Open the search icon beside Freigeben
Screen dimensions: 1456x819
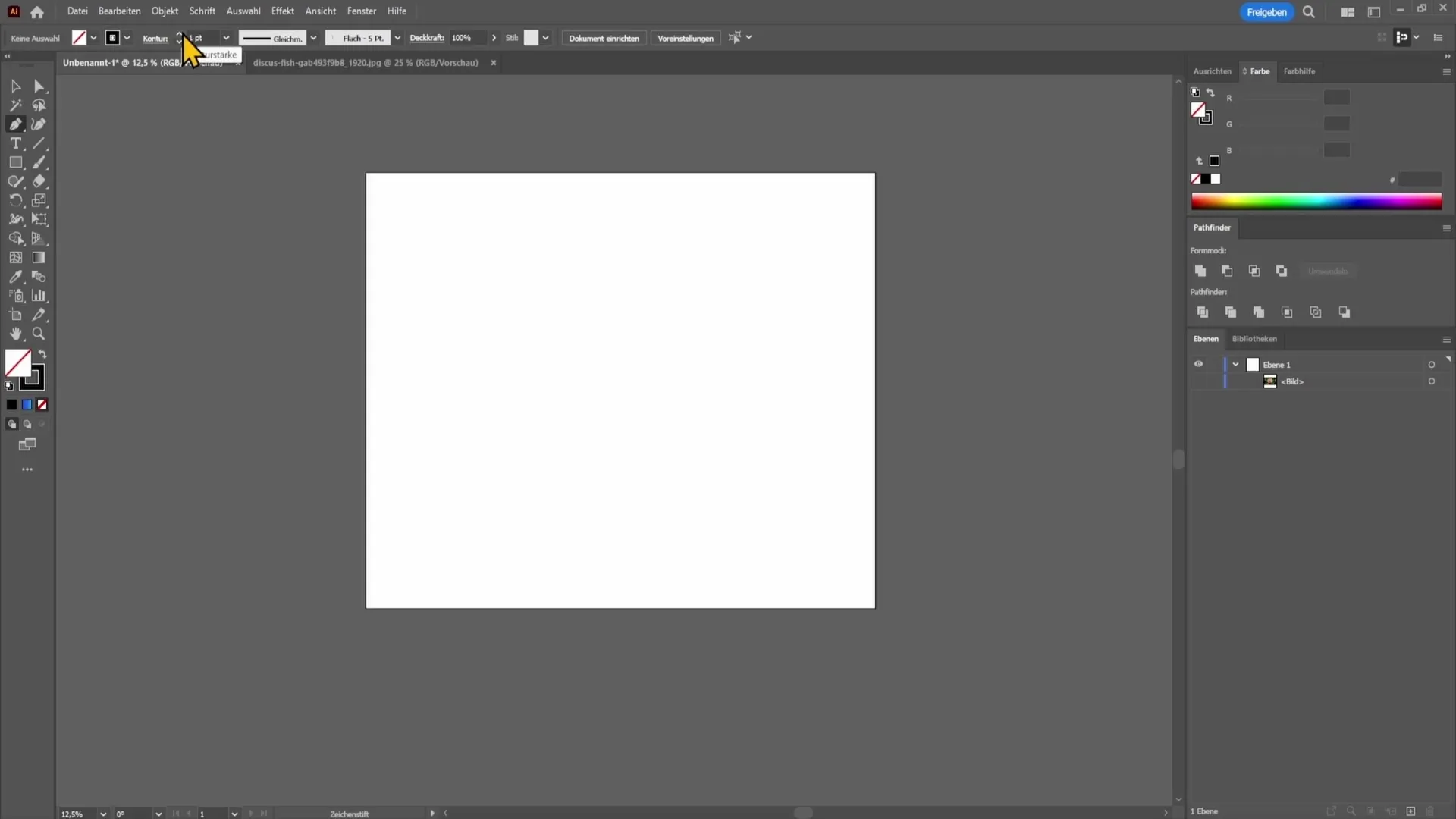pos(1309,12)
